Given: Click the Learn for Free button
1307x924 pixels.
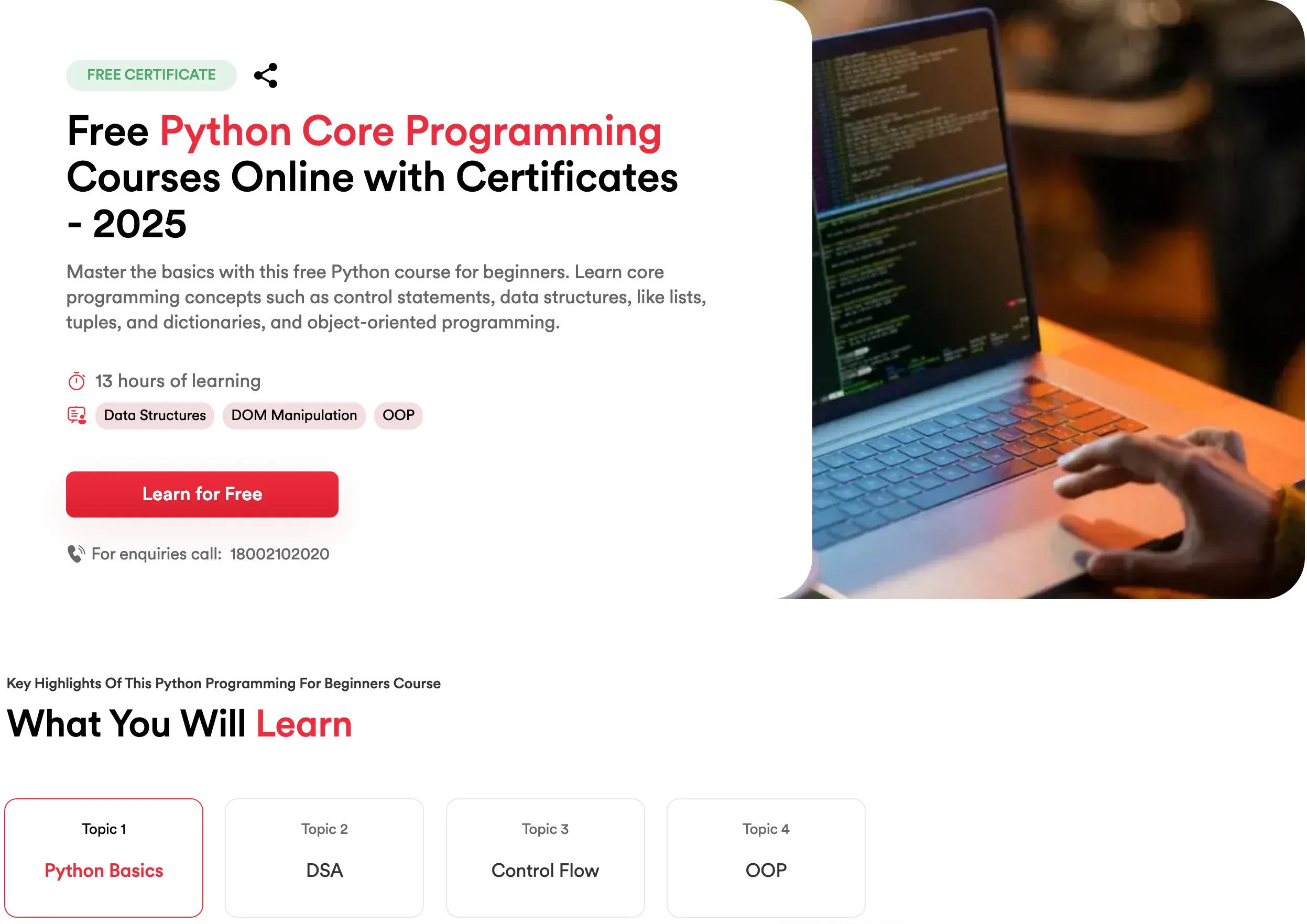Looking at the screenshot, I should tap(202, 494).
